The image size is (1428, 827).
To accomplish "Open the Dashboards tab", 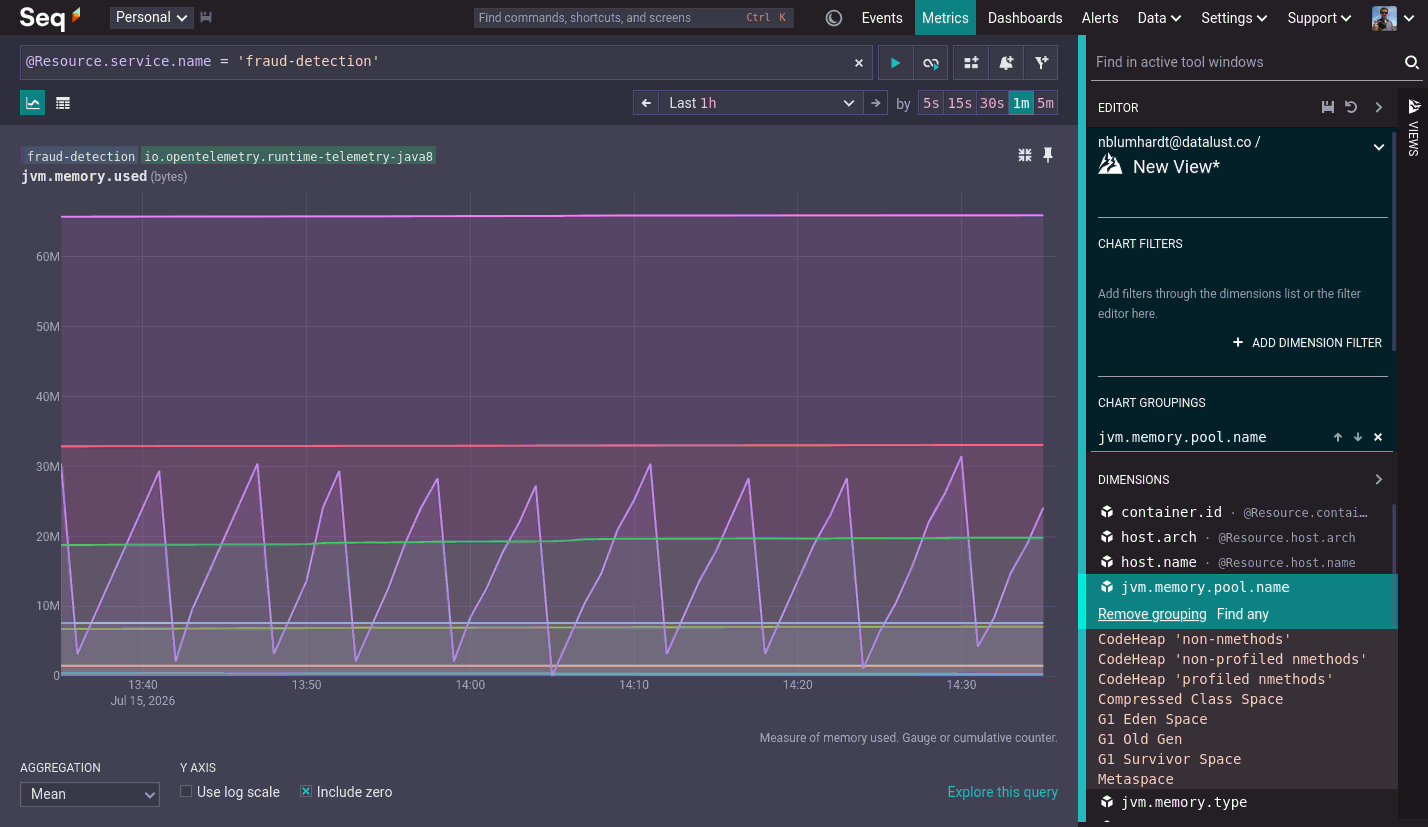I will [1025, 18].
